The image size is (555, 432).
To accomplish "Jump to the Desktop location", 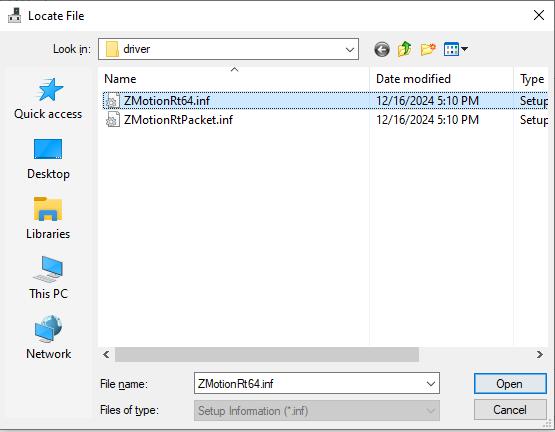I will tap(48, 159).
